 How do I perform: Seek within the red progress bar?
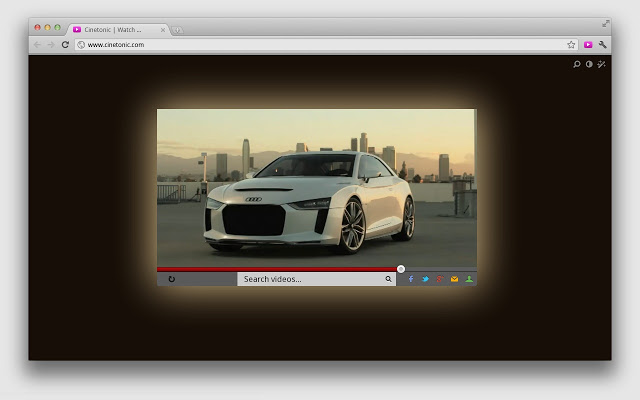pyautogui.click(x=277, y=269)
